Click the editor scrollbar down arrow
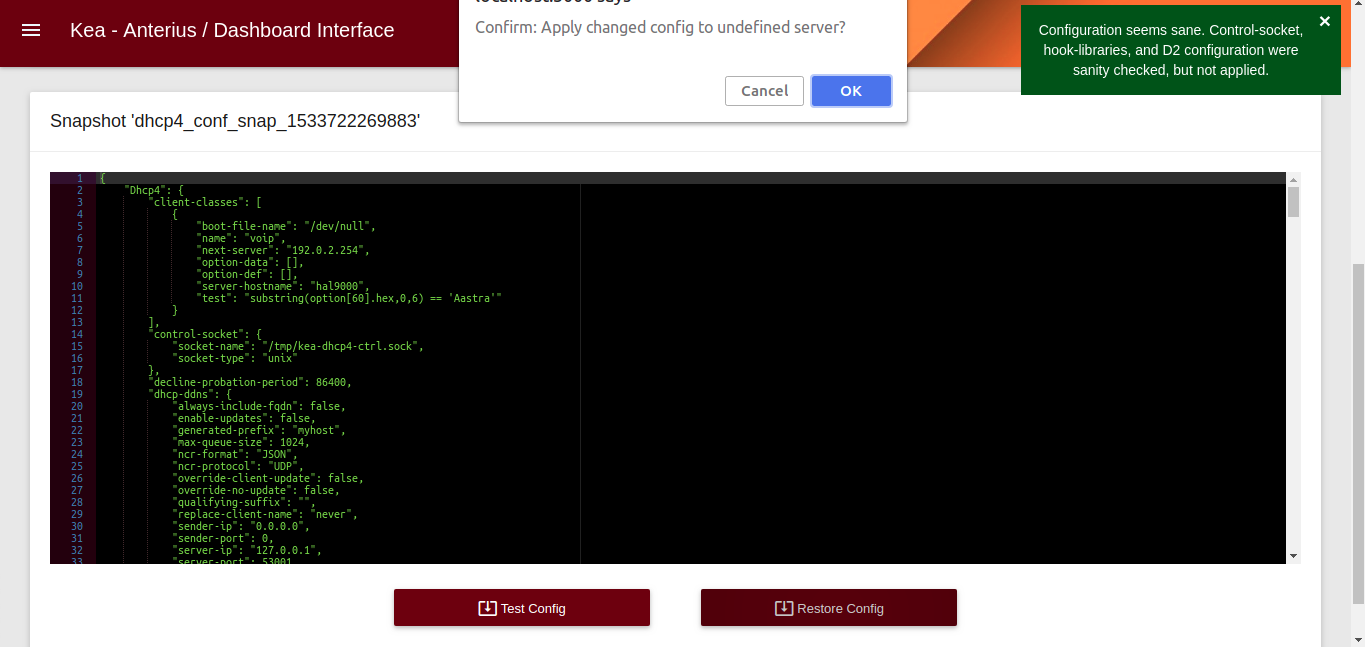Viewport: 1365px width, 647px height. pos(1293,556)
